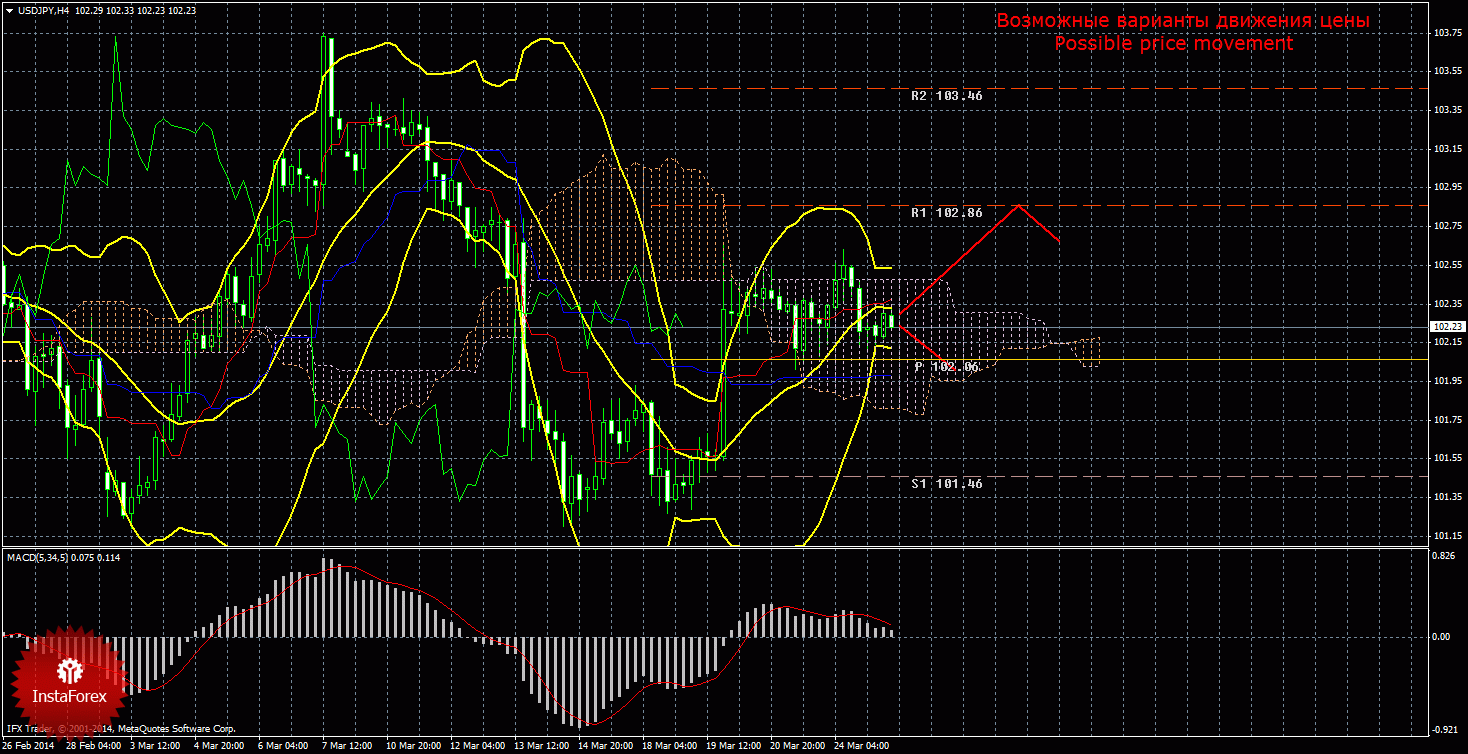Select the P 102.06 pivot level label

click(946, 367)
